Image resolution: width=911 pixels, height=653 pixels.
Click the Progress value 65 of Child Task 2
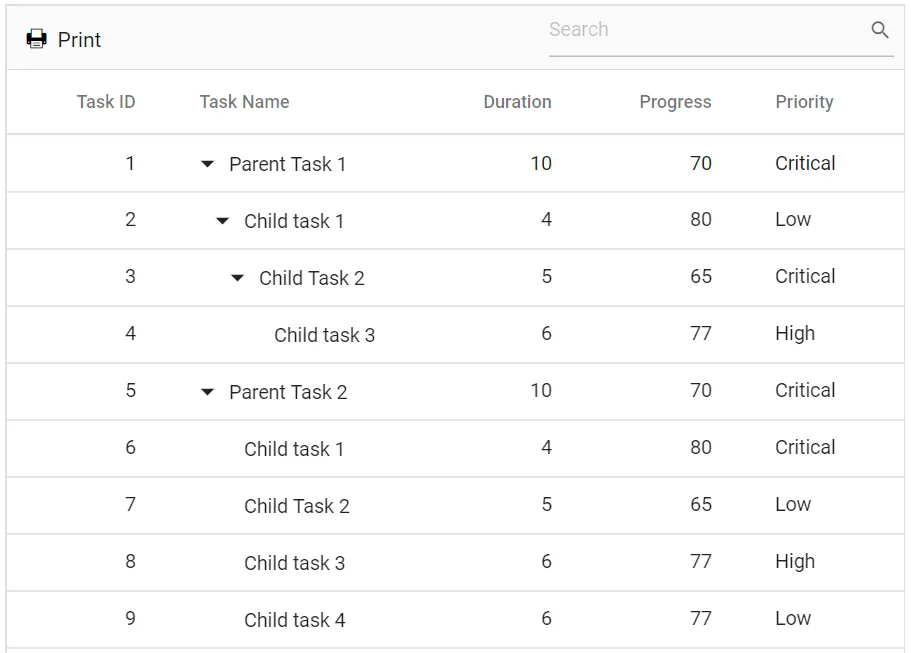click(x=701, y=277)
